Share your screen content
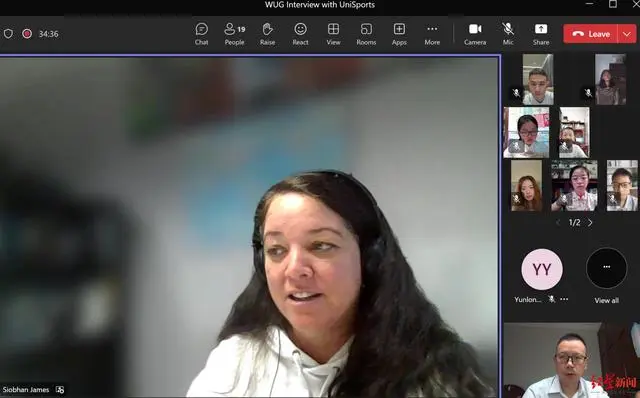640x398 pixels. click(x=541, y=34)
